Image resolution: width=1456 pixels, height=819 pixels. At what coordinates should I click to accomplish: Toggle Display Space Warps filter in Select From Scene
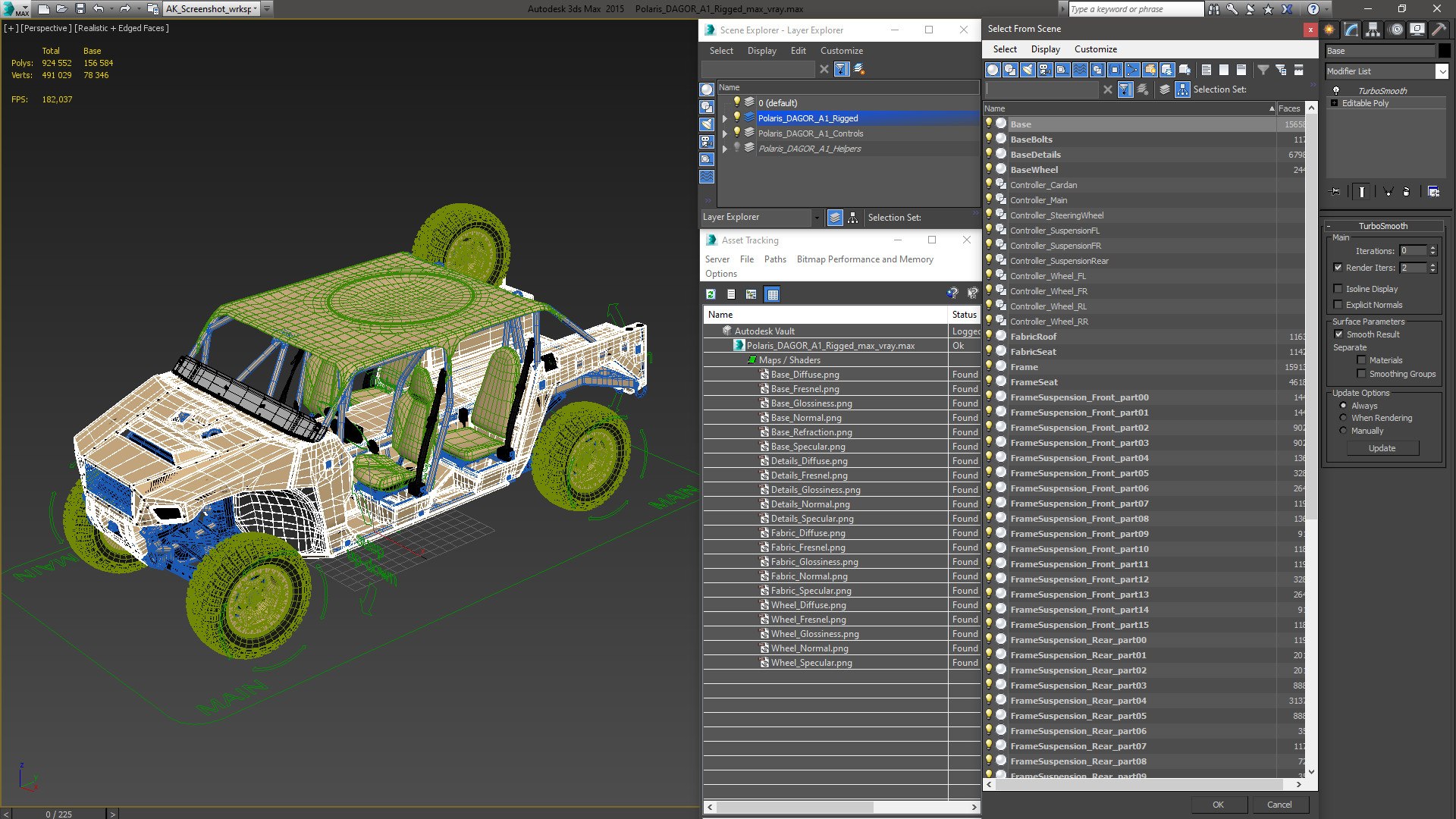tap(1080, 70)
